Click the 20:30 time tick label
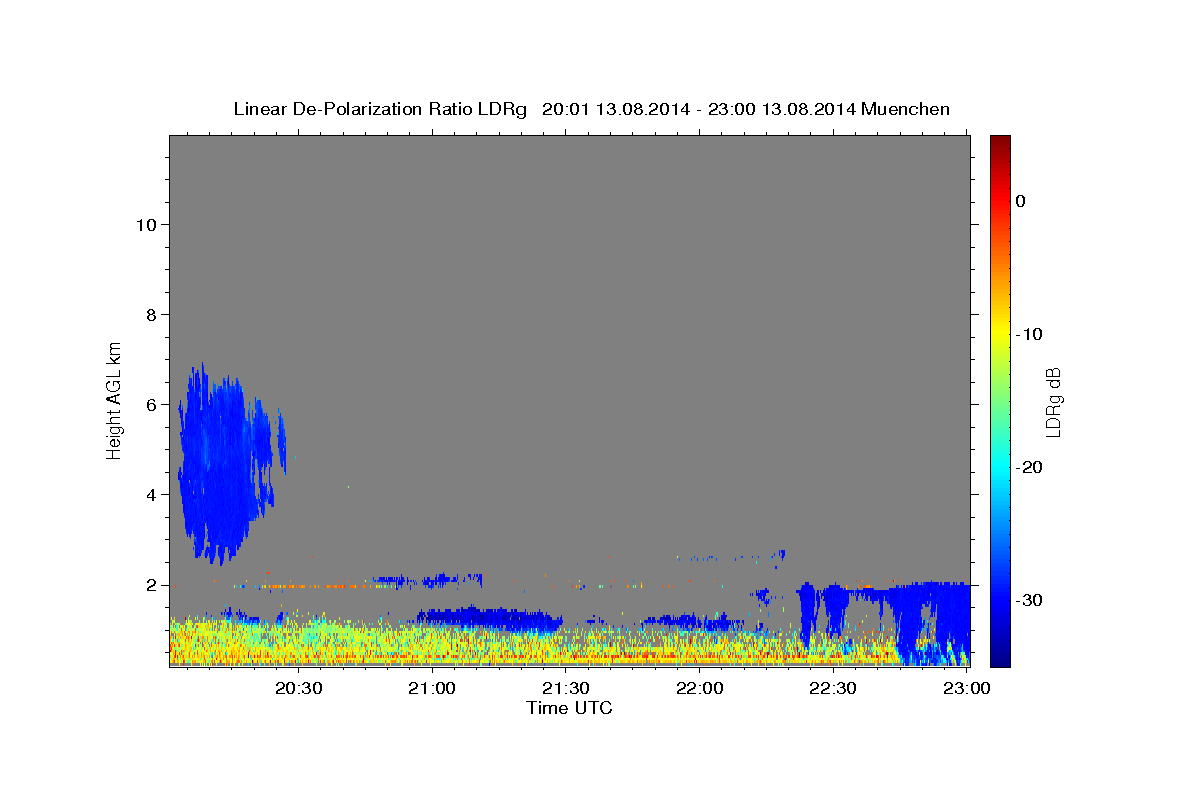1200x800 pixels. [x=298, y=689]
